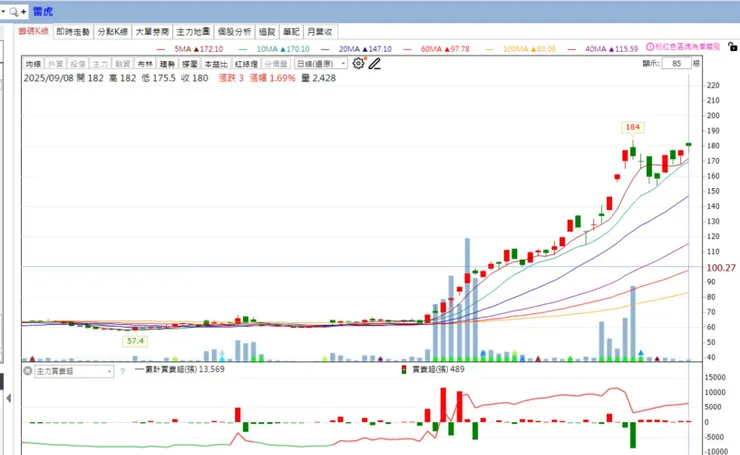Toggle the 分價量 overlay
This screenshot has height=455, width=740.
(x=276, y=64)
